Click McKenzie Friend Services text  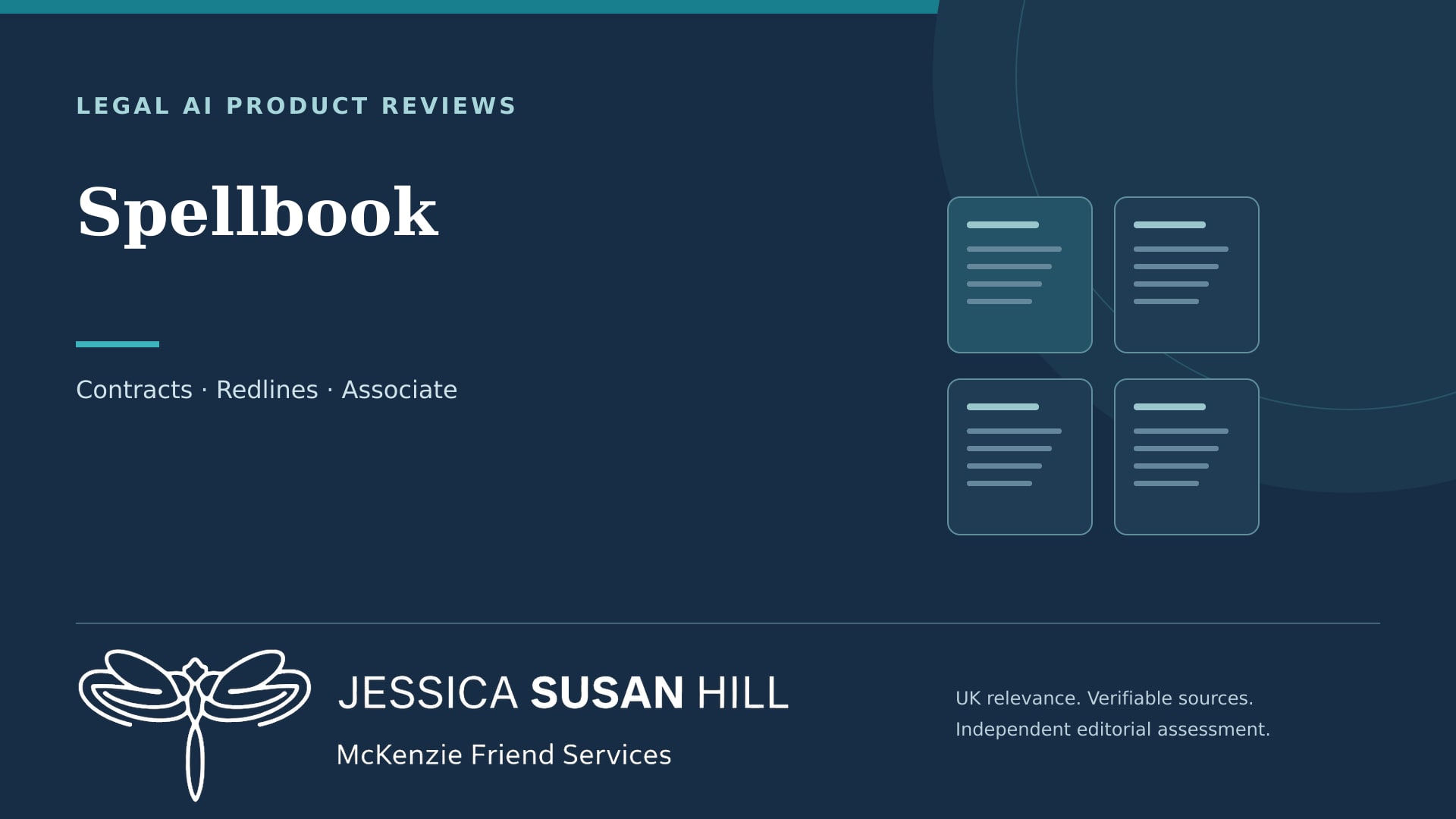point(504,755)
